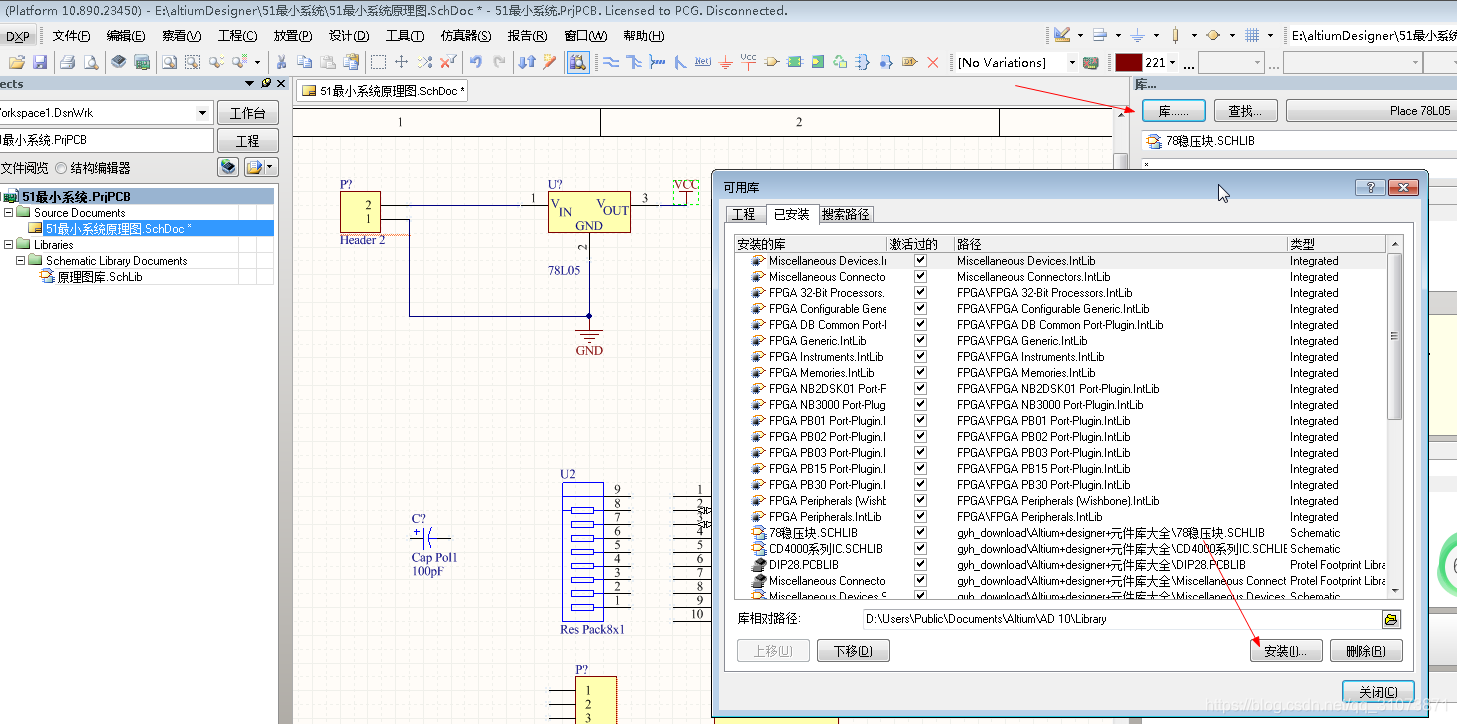Click the 查找... search button

(x=1244, y=111)
